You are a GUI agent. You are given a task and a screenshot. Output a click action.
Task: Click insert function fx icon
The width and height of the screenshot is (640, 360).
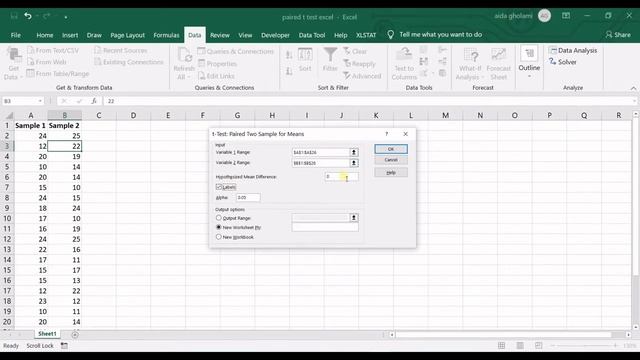click(94, 101)
